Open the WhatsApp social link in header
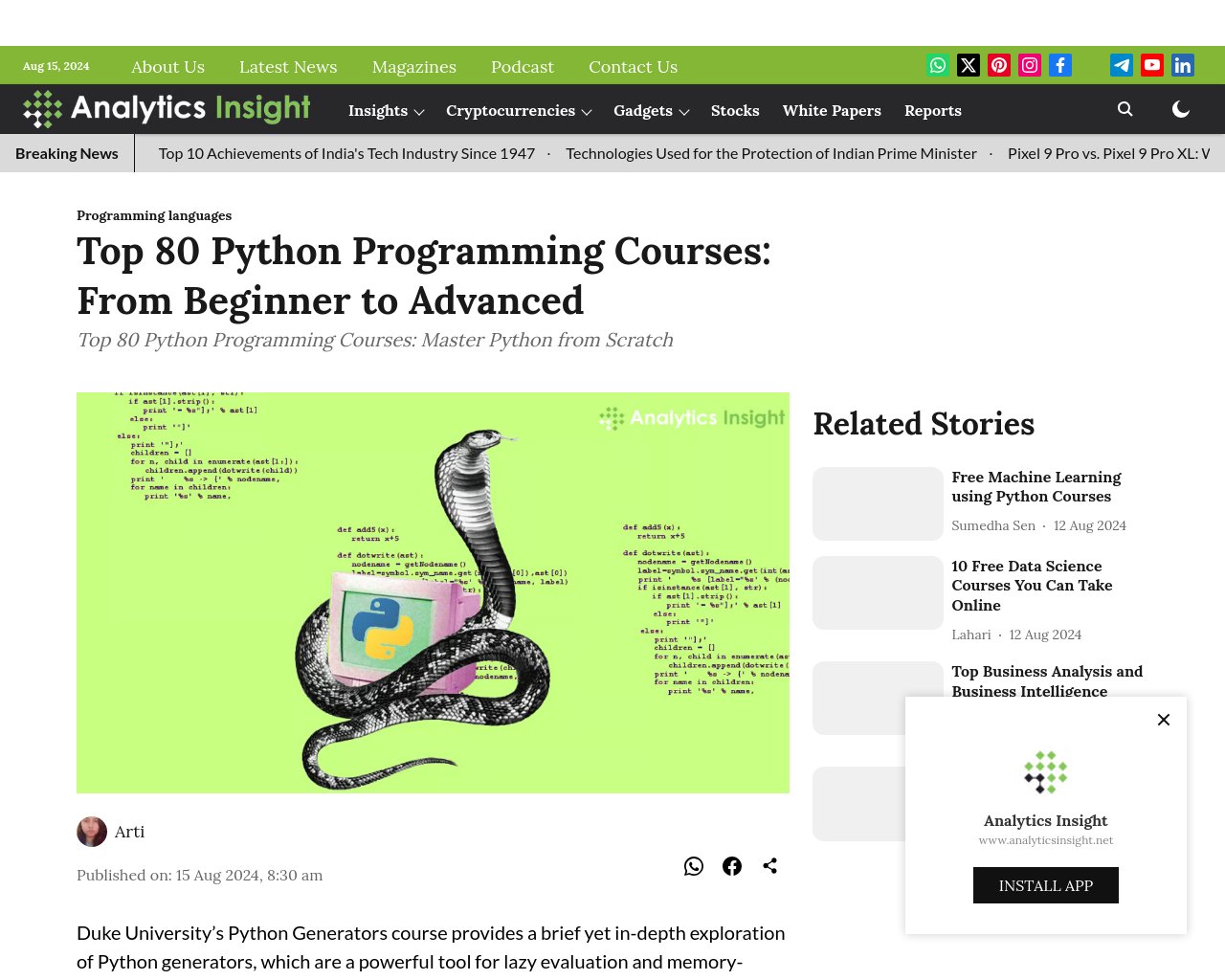This screenshot has width=1225, height=980. (938, 65)
